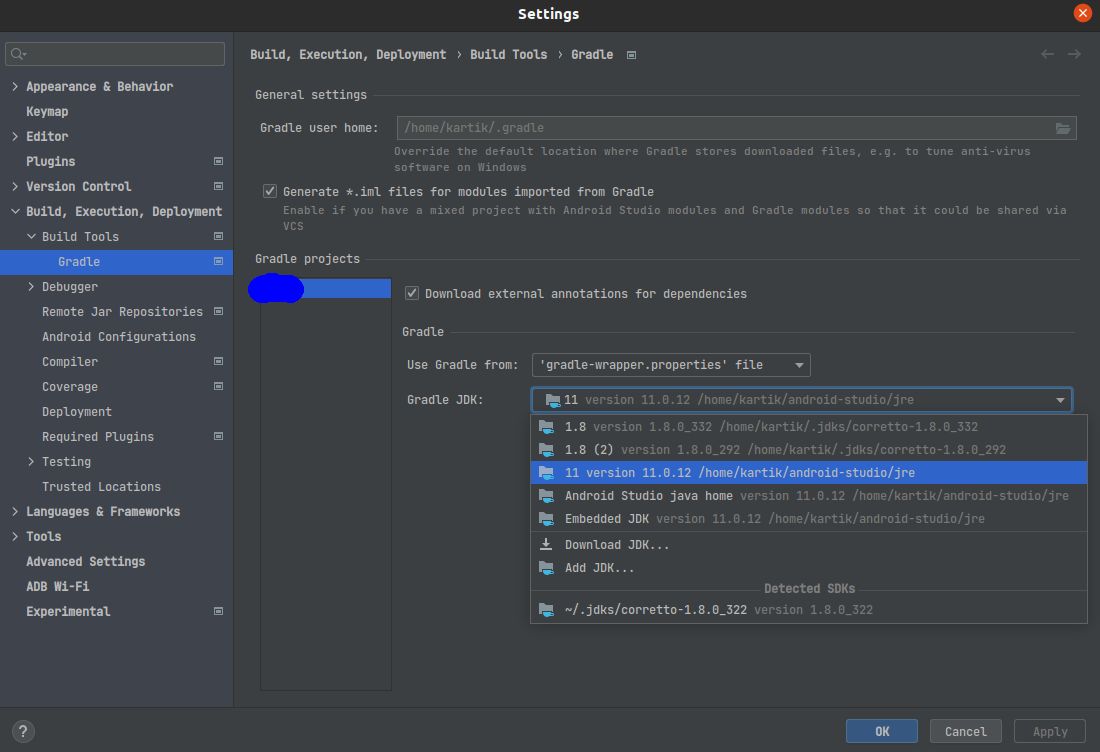Viewport: 1100px width, 752px height.
Task: Open Remote Jar Repositories settings
Action: point(122,311)
